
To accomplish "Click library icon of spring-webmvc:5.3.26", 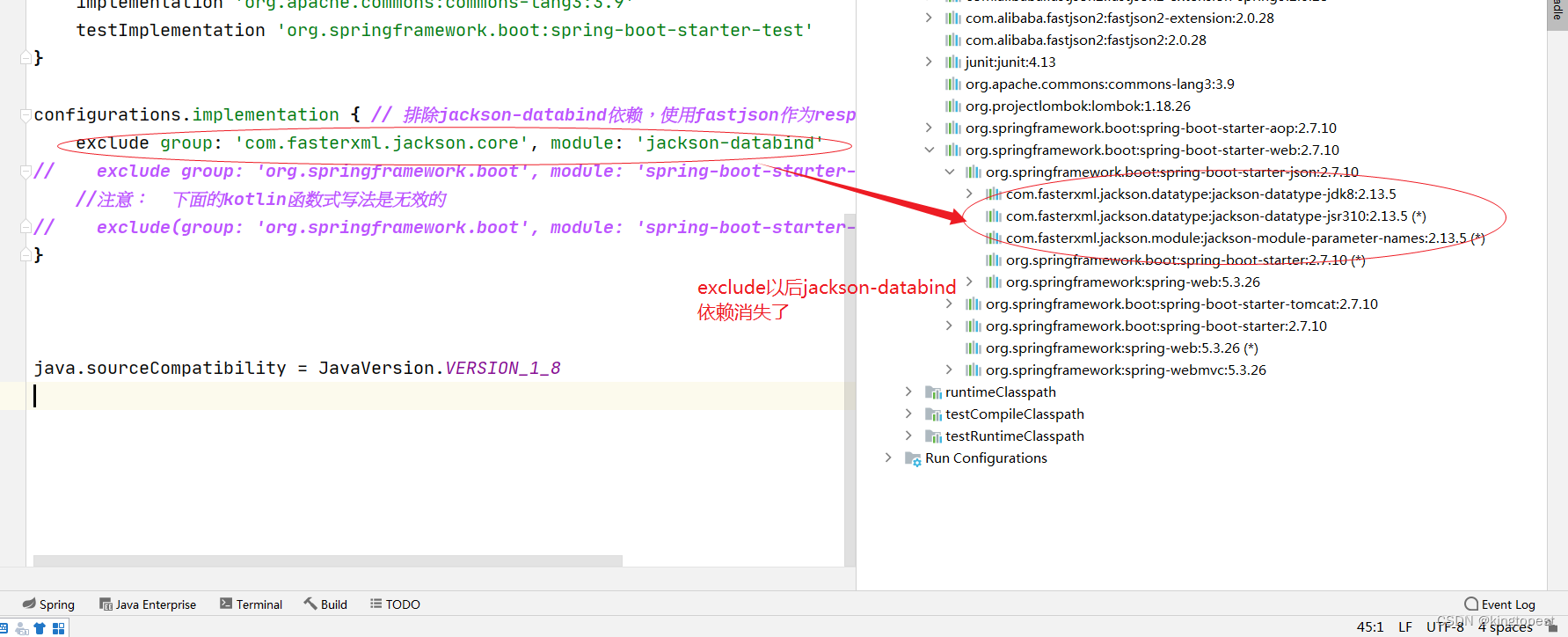I will click(973, 370).
